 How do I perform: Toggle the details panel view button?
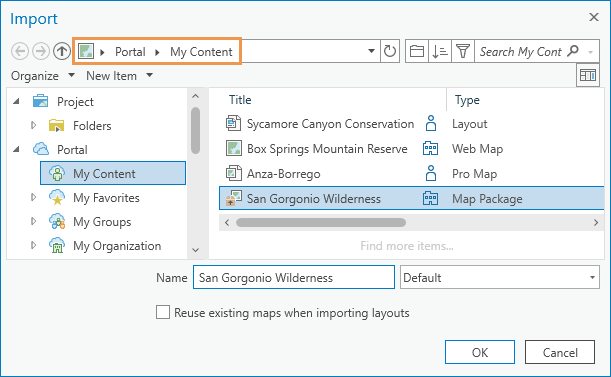tap(588, 75)
